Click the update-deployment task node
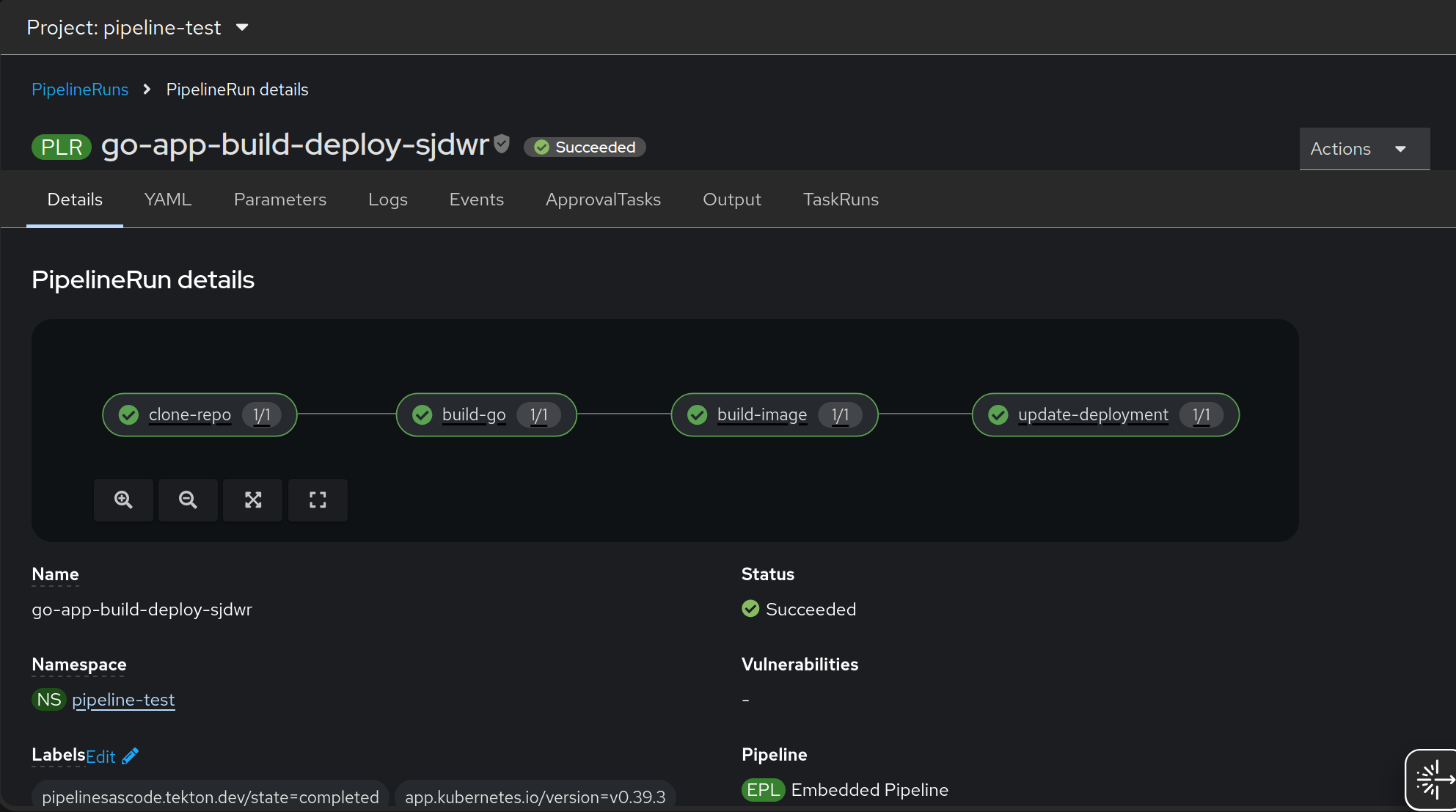 point(1093,415)
